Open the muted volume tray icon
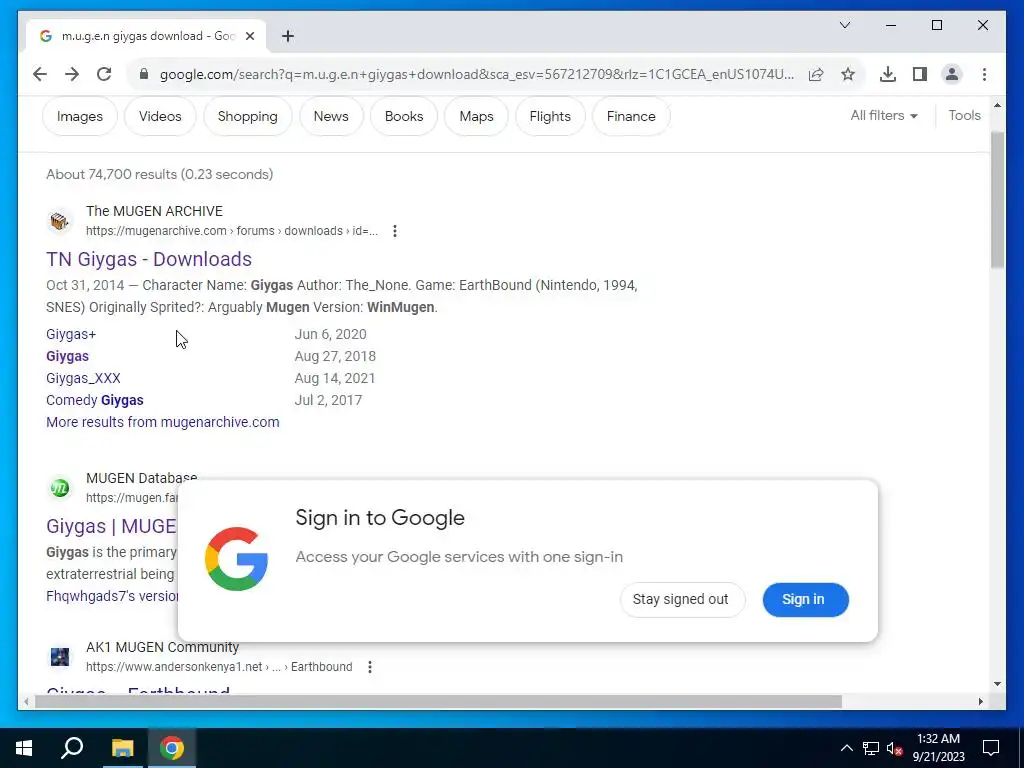This screenshot has height=768, width=1024. pyautogui.click(x=894, y=748)
